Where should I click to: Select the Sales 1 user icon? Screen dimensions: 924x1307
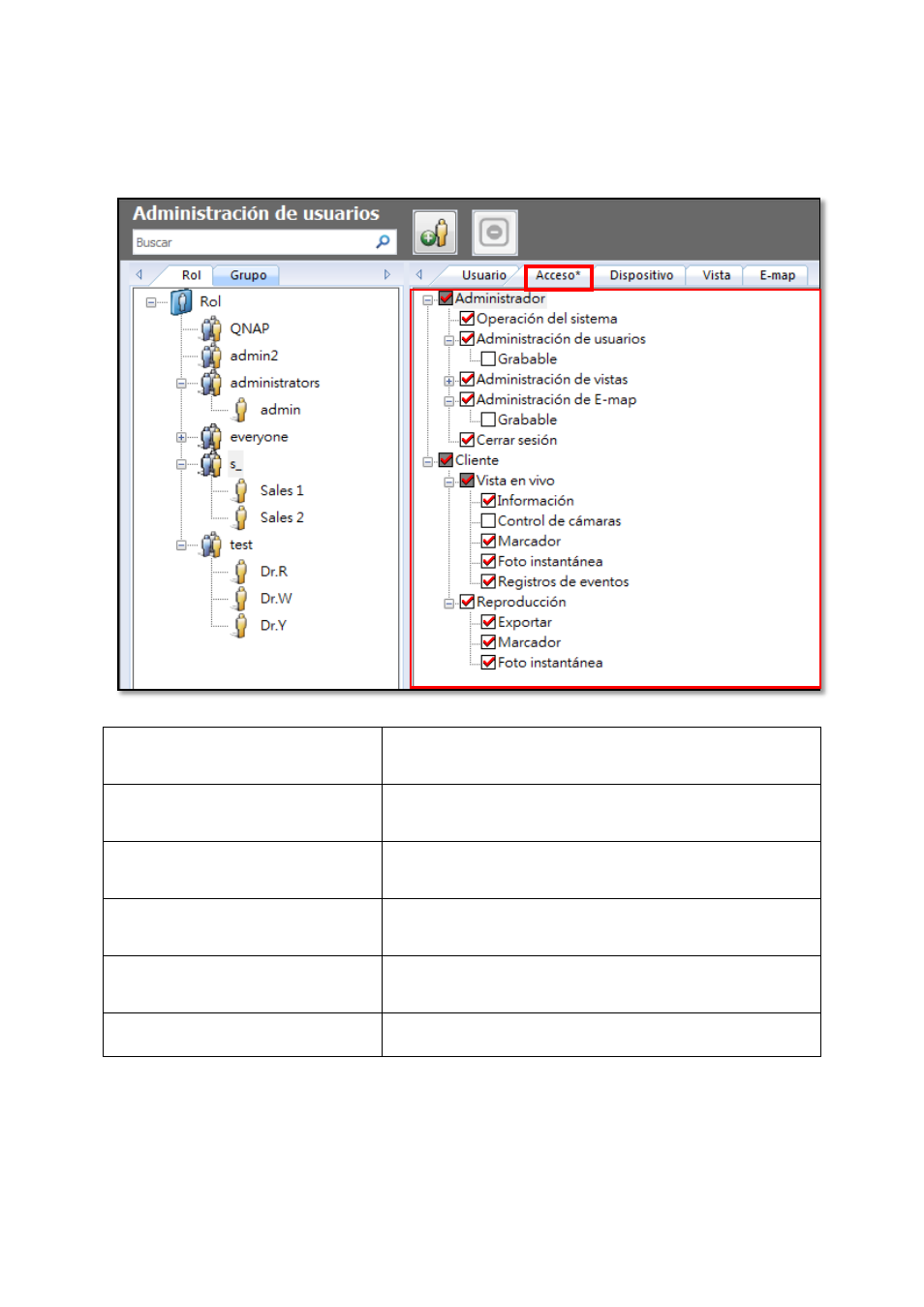point(241,490)
